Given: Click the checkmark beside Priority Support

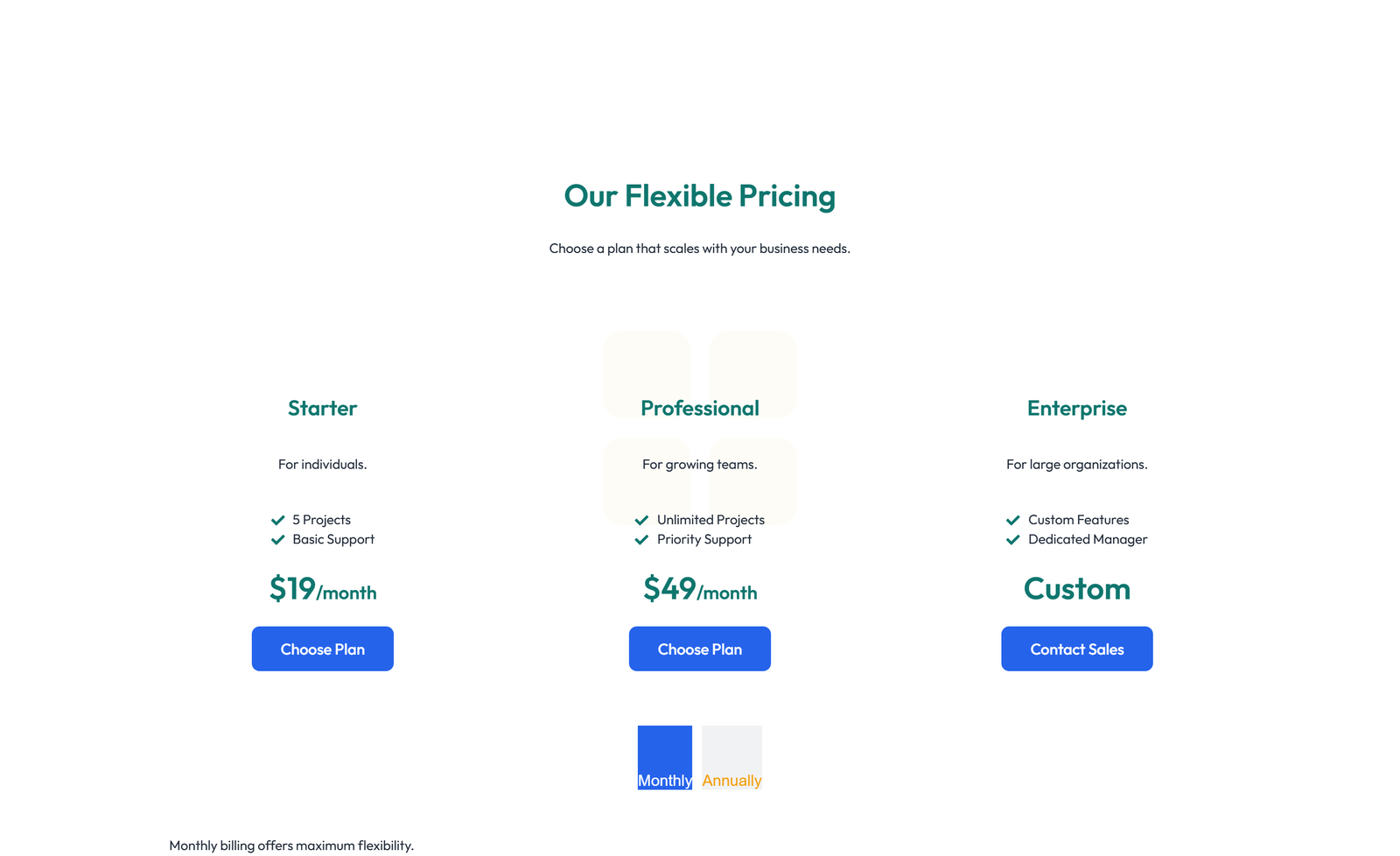Looking at the screenshot, I should point(641,539).
